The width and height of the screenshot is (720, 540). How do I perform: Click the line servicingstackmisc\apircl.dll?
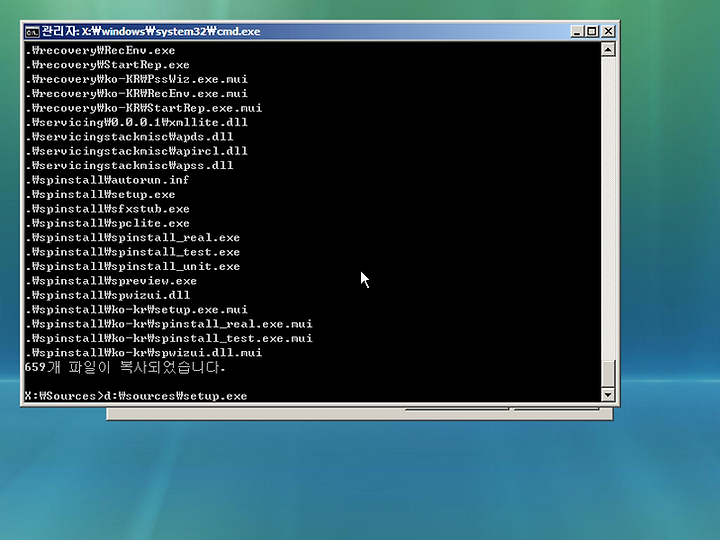click(136, 151)
